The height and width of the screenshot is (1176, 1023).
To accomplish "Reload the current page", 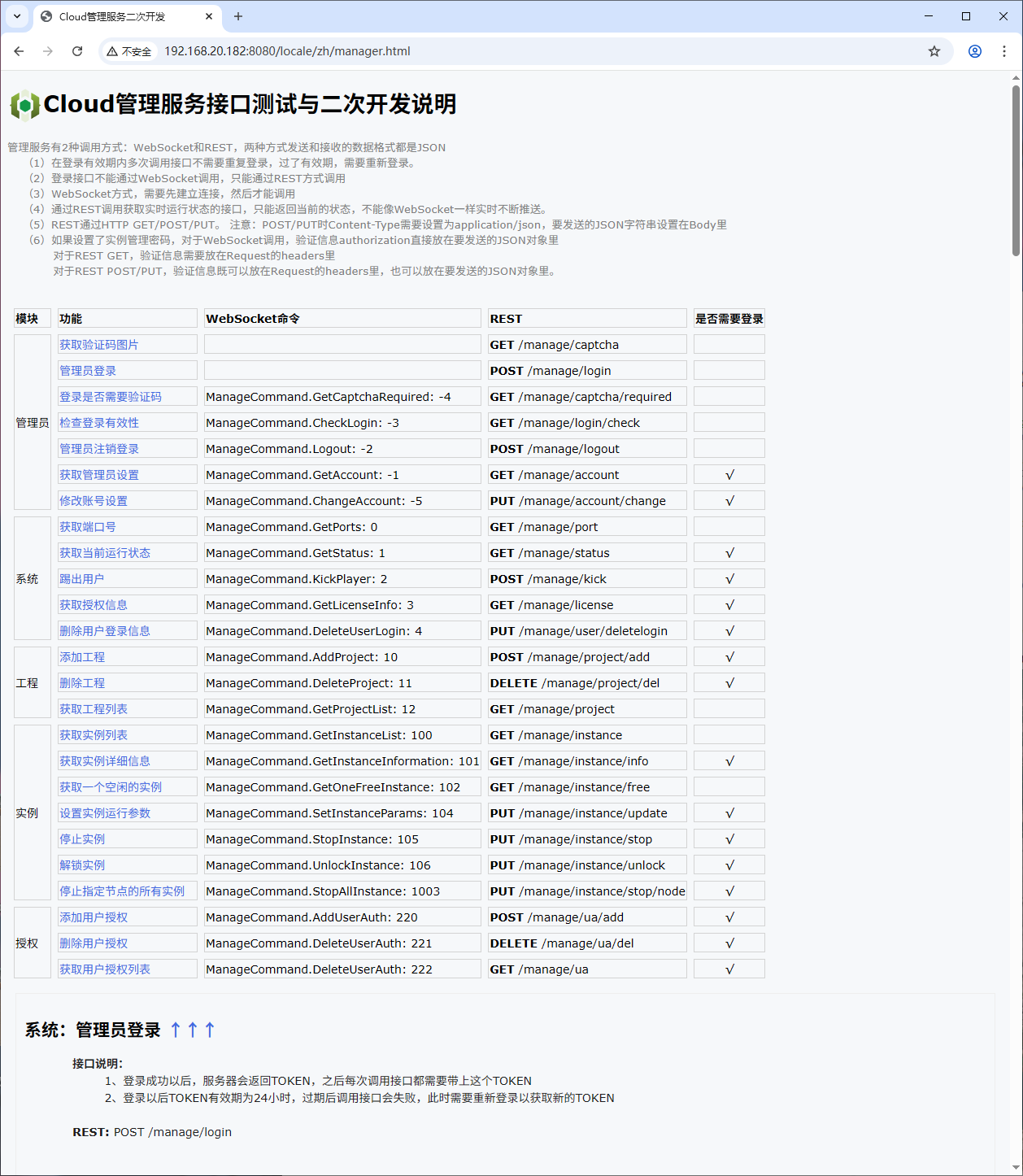I will point(77,51).
